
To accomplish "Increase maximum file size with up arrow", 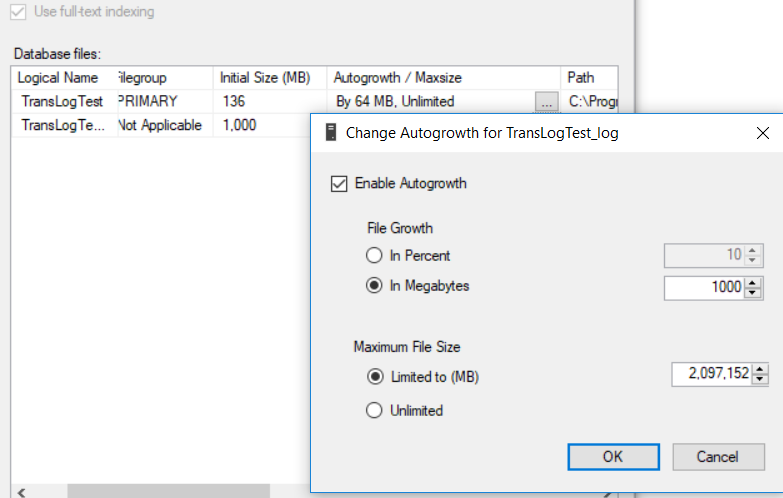I will coord(759,370).
